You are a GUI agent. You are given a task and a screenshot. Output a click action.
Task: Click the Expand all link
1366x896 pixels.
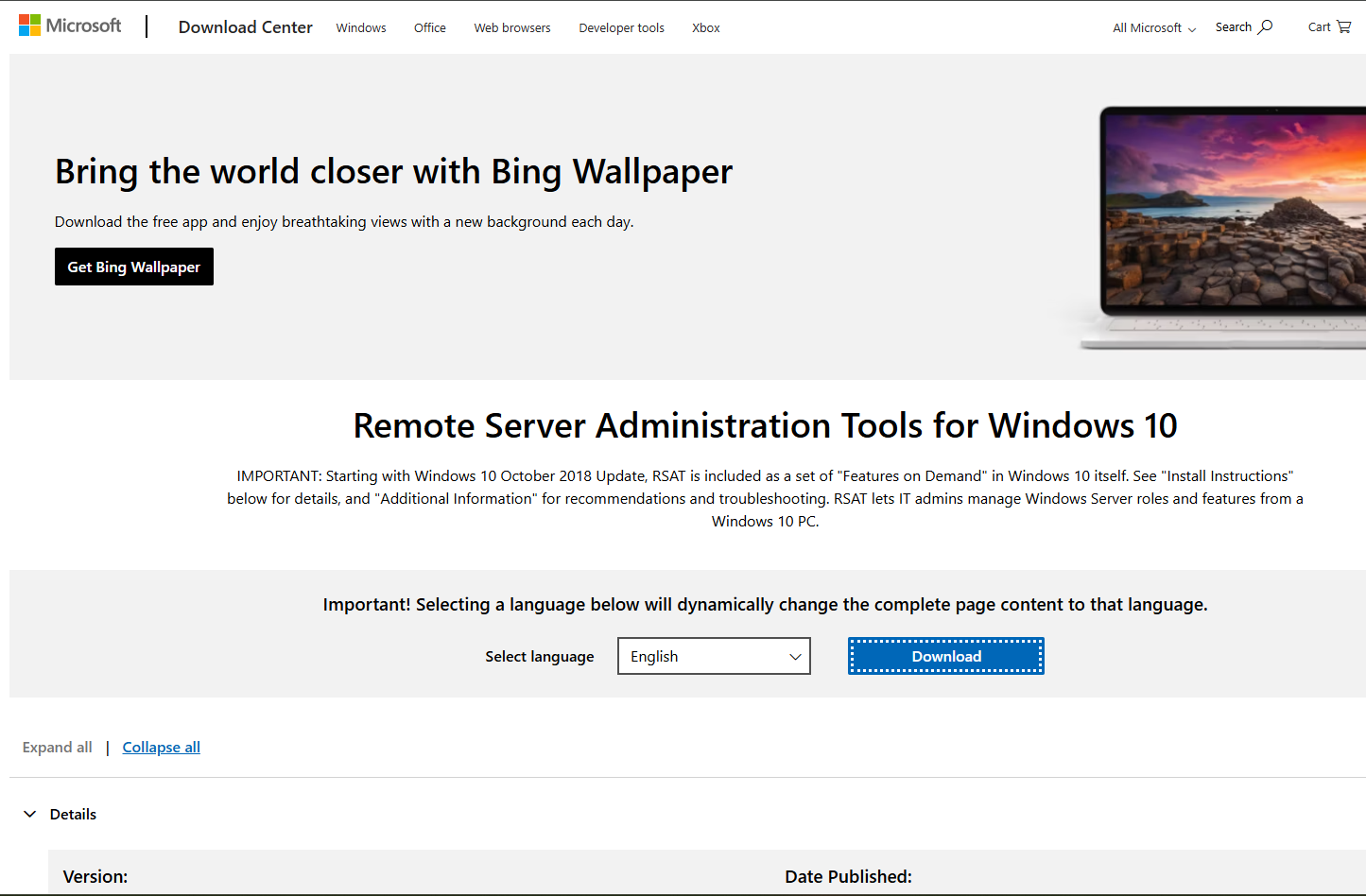point(57,747)
